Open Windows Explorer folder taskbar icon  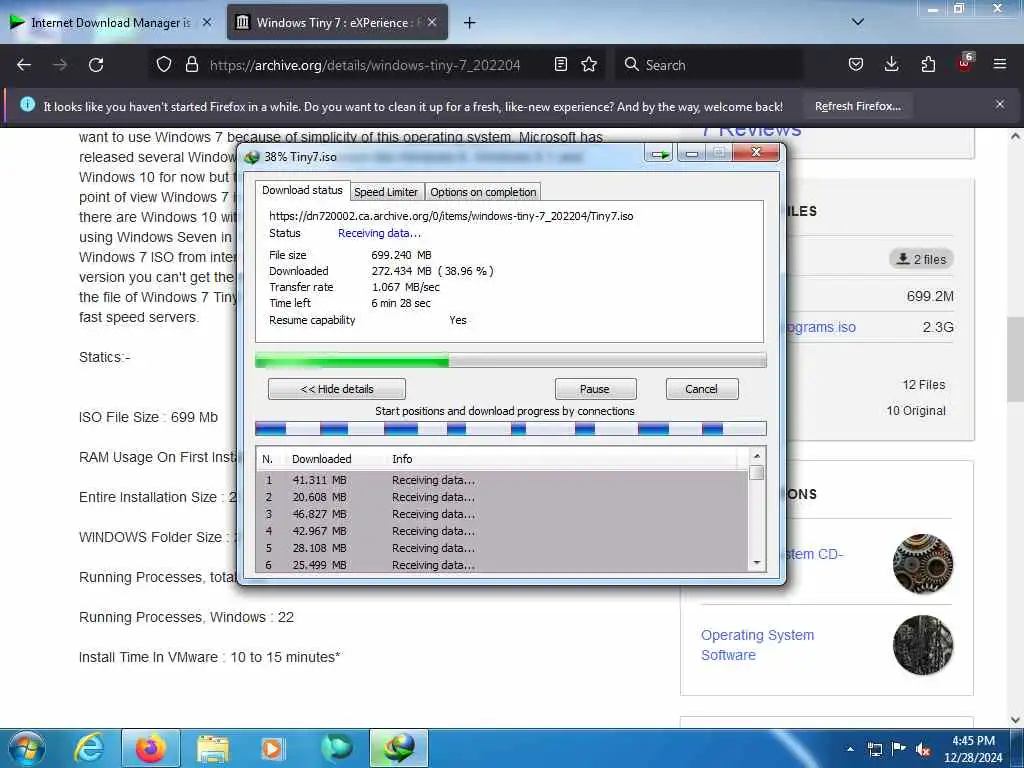(212, 748)
